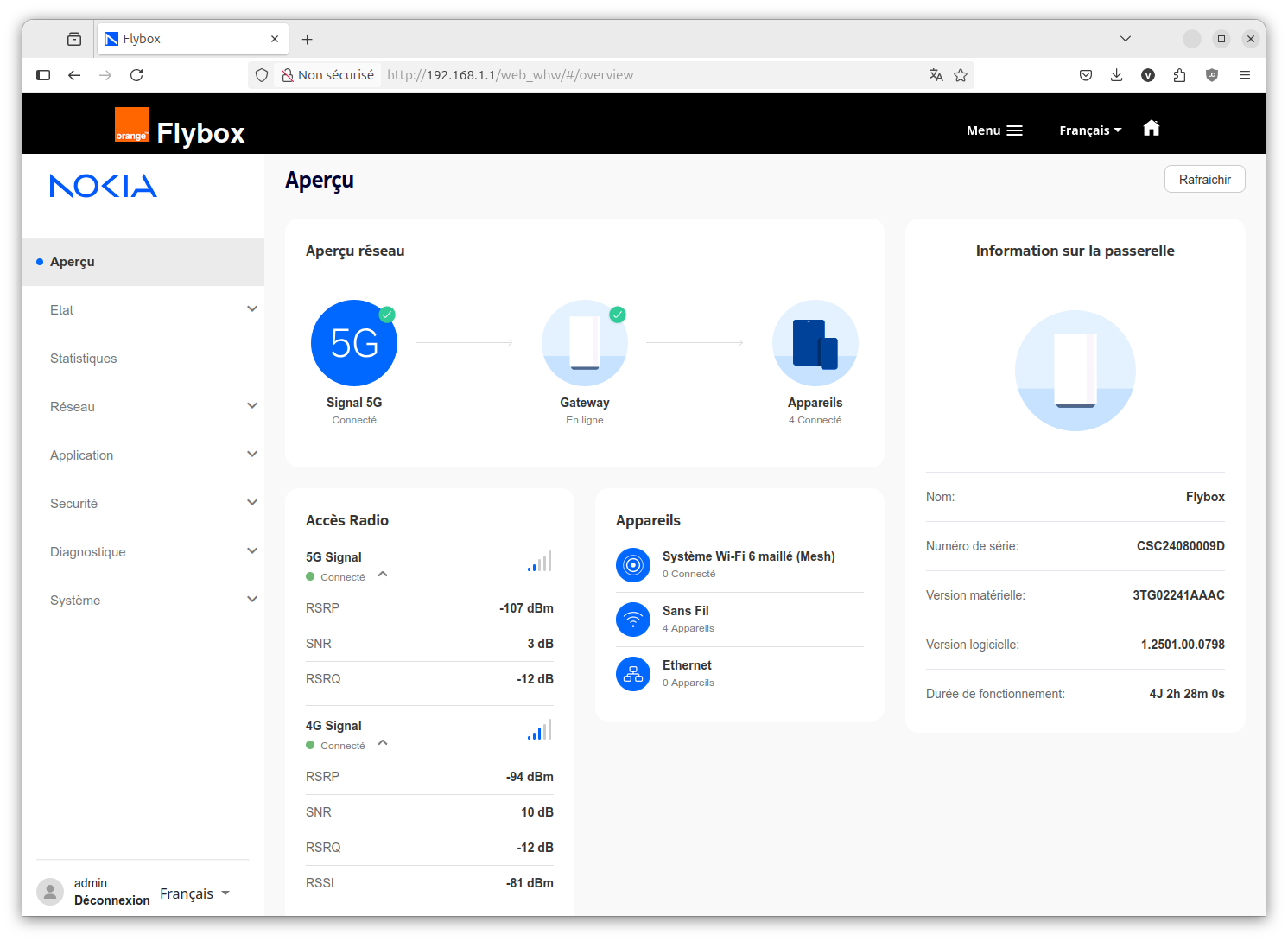Viewport: 1288px width, 941px height.
Task: Click the Pocket save icon in toolbar
Action: point(1086,75)
